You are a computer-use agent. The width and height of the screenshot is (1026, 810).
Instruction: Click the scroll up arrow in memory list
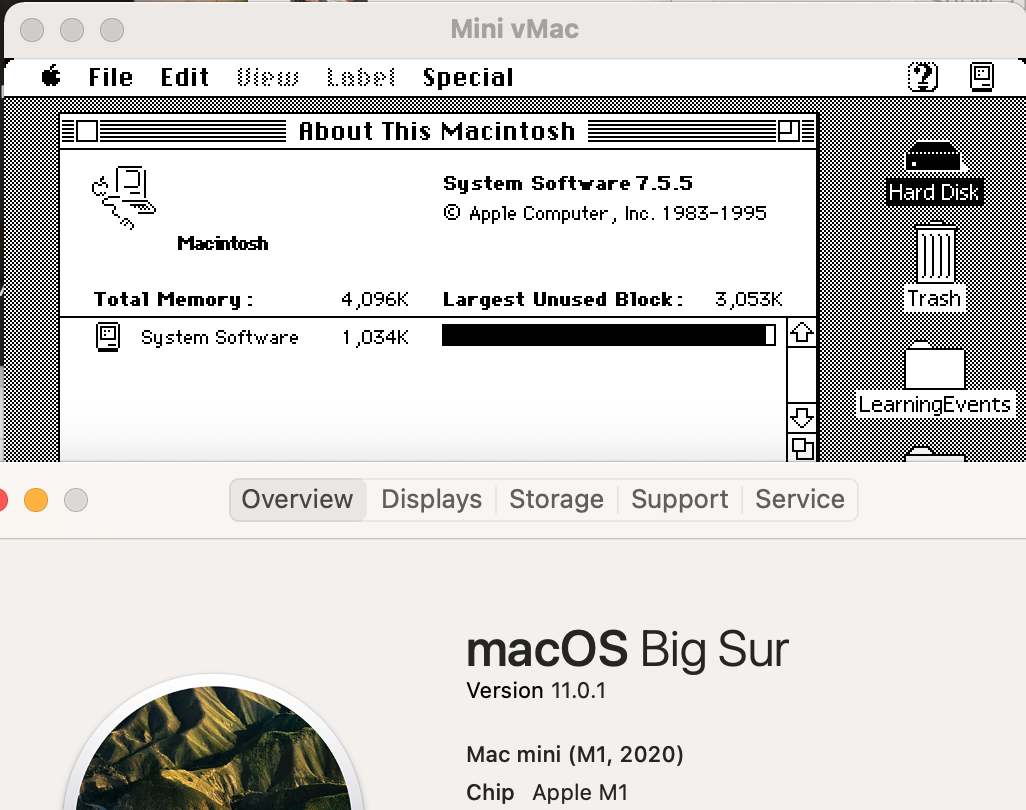[x=802, y=334]
